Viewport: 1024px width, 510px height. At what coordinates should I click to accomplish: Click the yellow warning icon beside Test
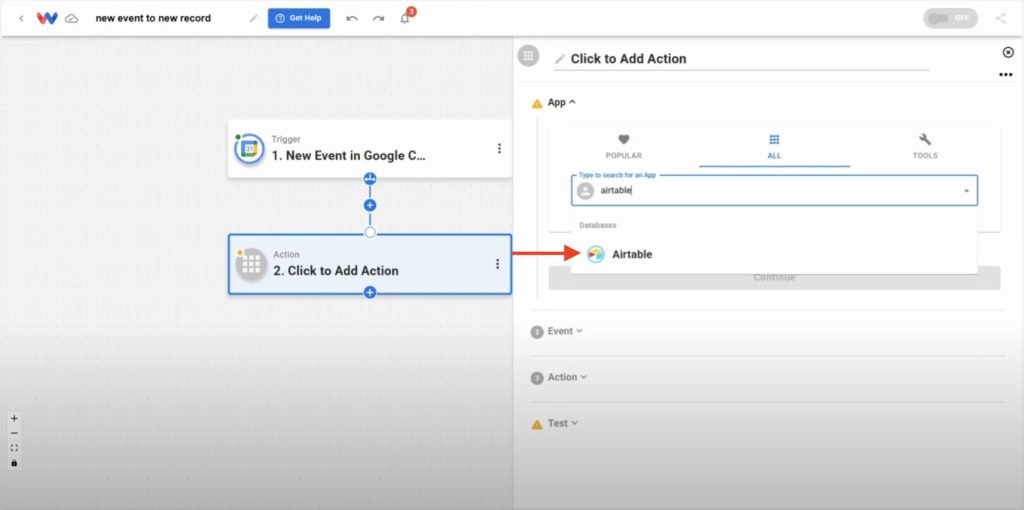click(537, 424)
